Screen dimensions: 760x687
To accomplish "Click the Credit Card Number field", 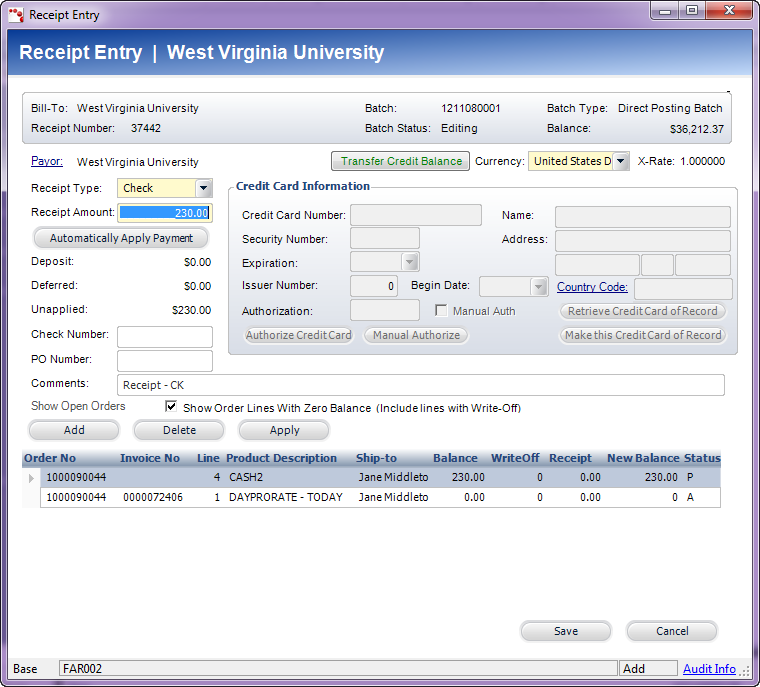I will click(416, 215).
